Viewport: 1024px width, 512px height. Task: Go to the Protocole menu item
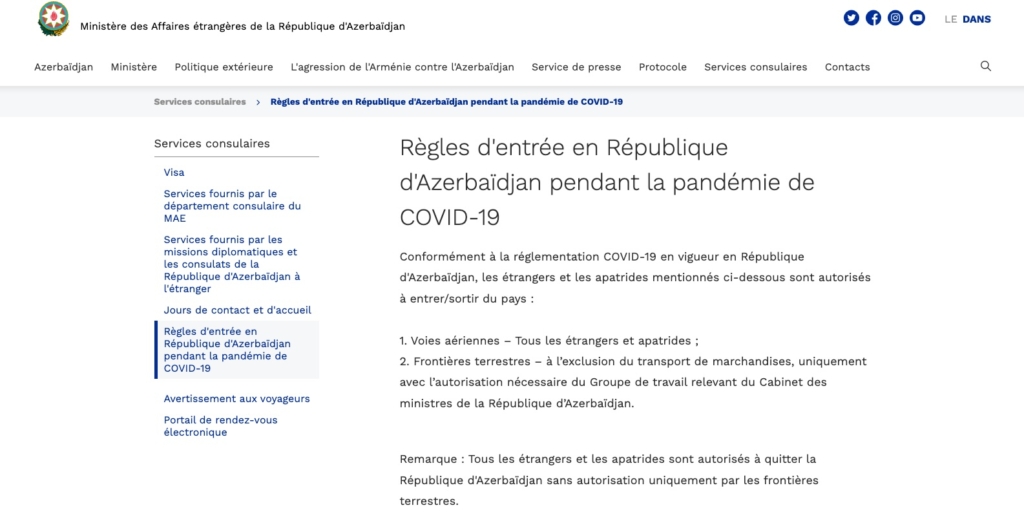pyautogui.click(x=662, y=67)
